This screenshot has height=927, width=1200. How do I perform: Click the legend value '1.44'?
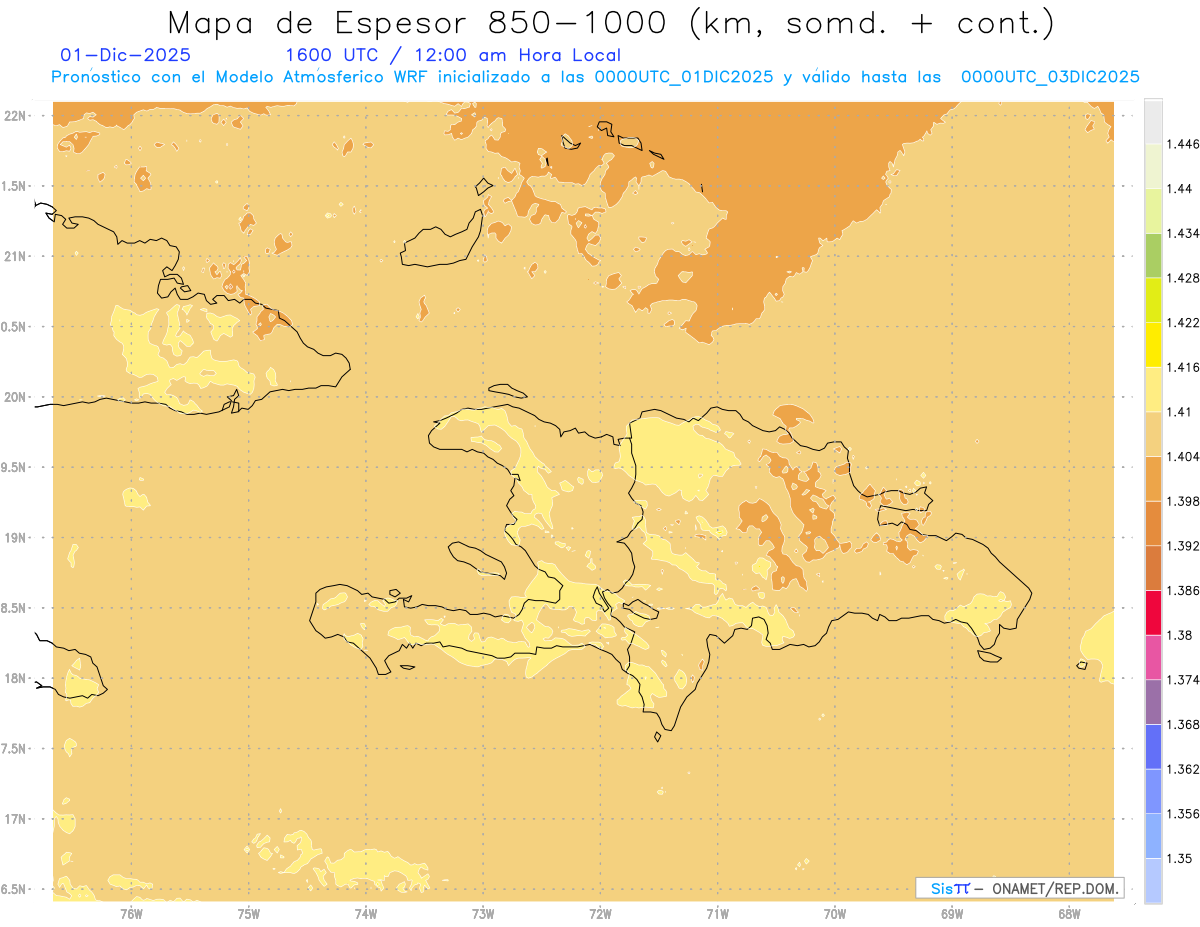[1180, 188]
